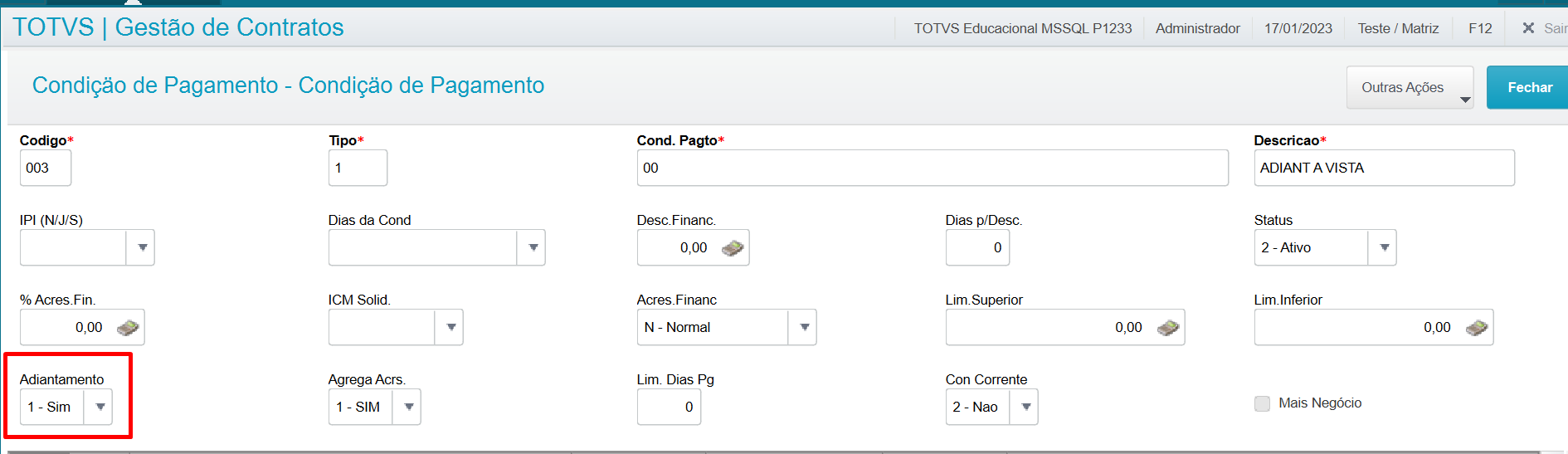Expand the IPI (N/J/S) dropdown
Viewport: 1568px width, 454px height.
click(141, 247)
